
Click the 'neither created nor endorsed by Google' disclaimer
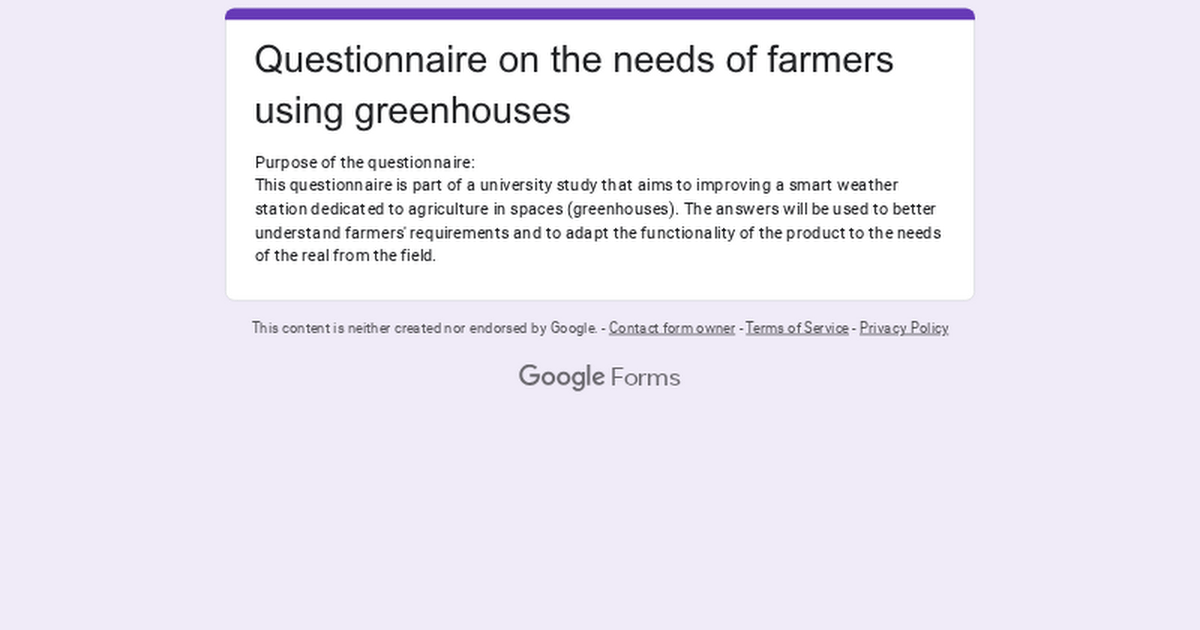(424, 328)
